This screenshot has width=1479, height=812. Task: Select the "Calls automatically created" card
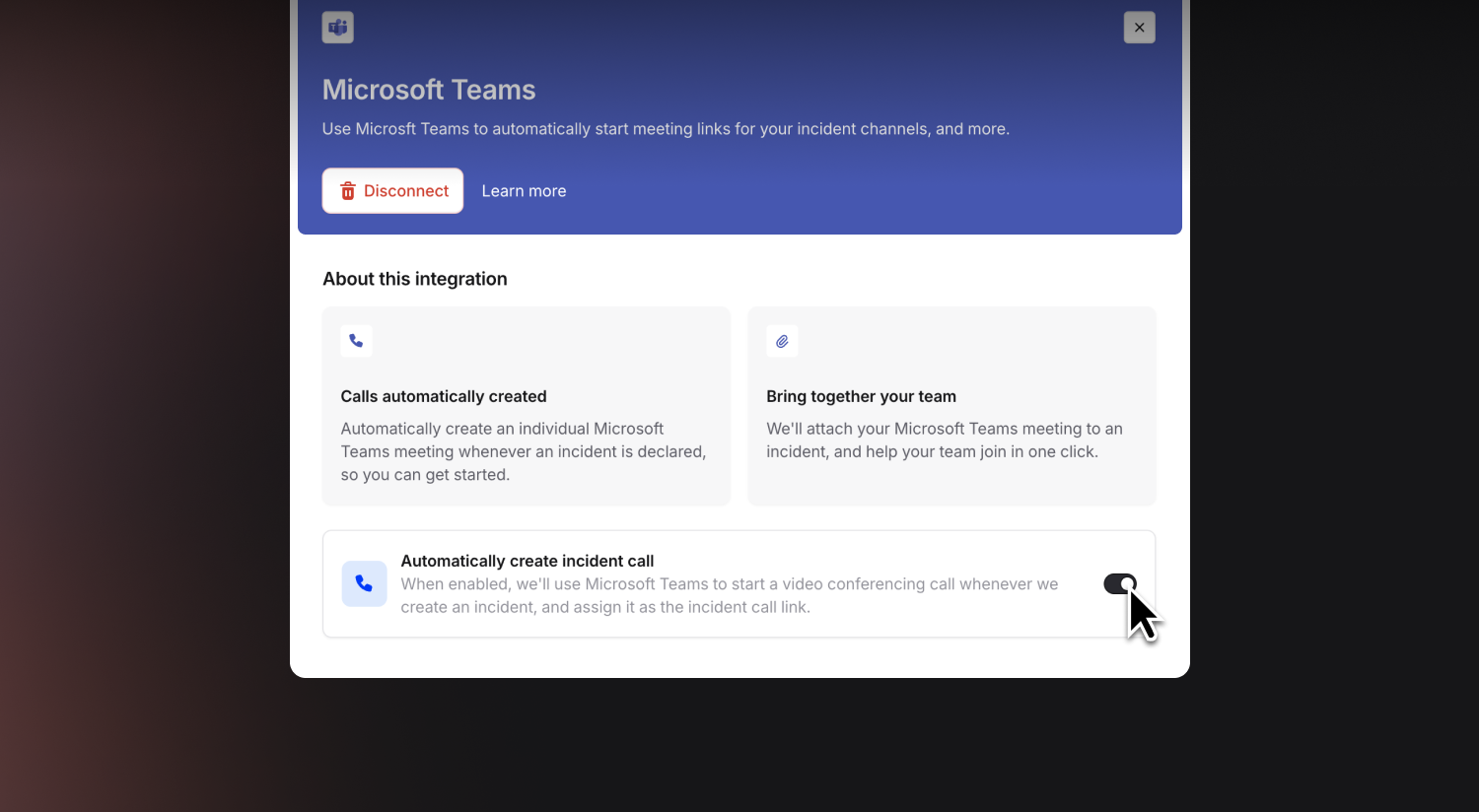(x=526, y=406)
